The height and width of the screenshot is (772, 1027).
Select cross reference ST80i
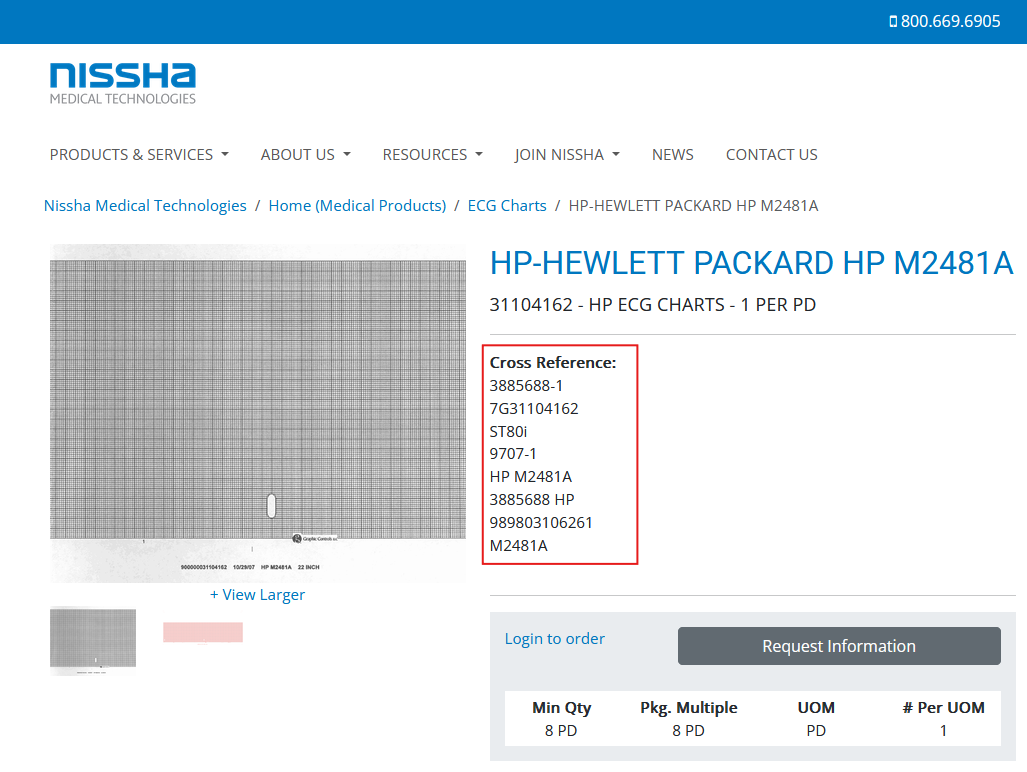pyautogui.click(x=508, y=432)
